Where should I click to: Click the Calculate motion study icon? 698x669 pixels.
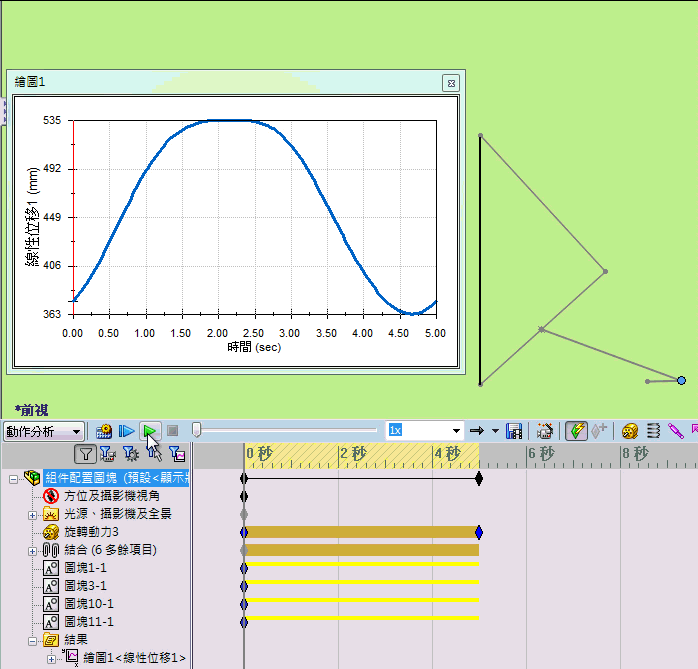click(104, 431)
